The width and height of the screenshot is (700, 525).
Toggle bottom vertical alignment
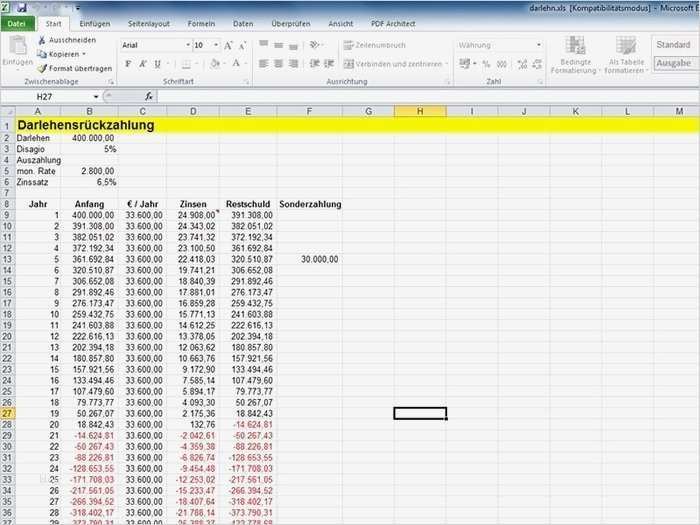click(293, 45)
